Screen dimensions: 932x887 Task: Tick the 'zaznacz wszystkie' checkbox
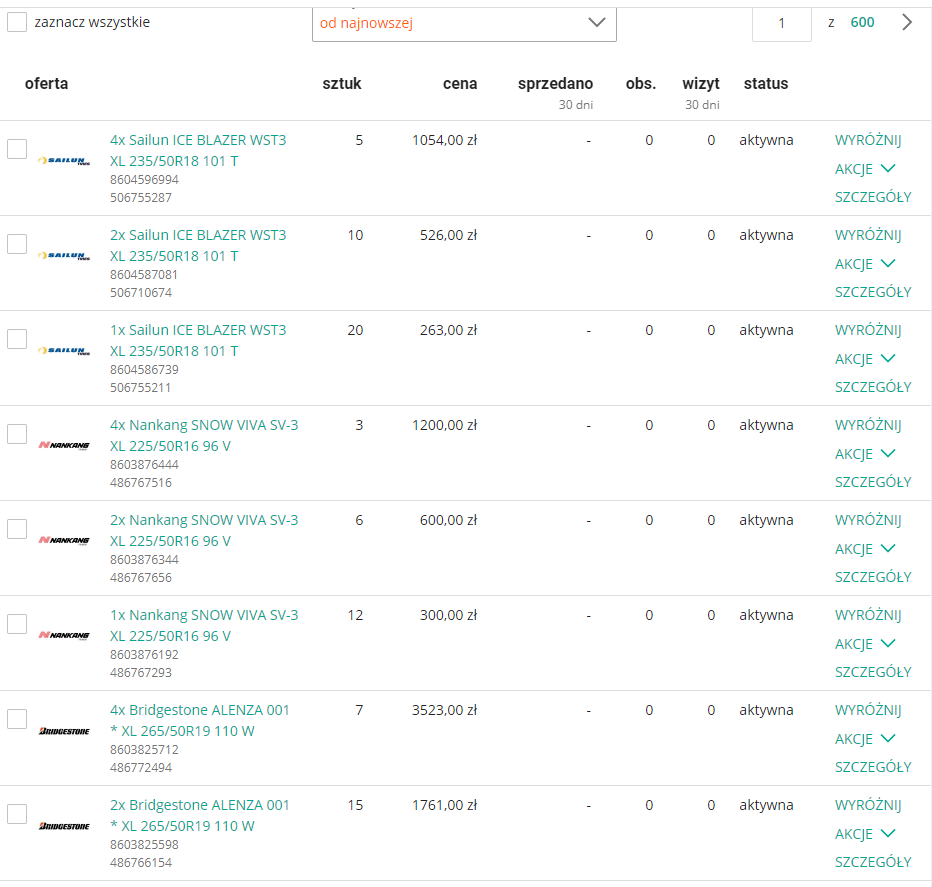(17, 22)
